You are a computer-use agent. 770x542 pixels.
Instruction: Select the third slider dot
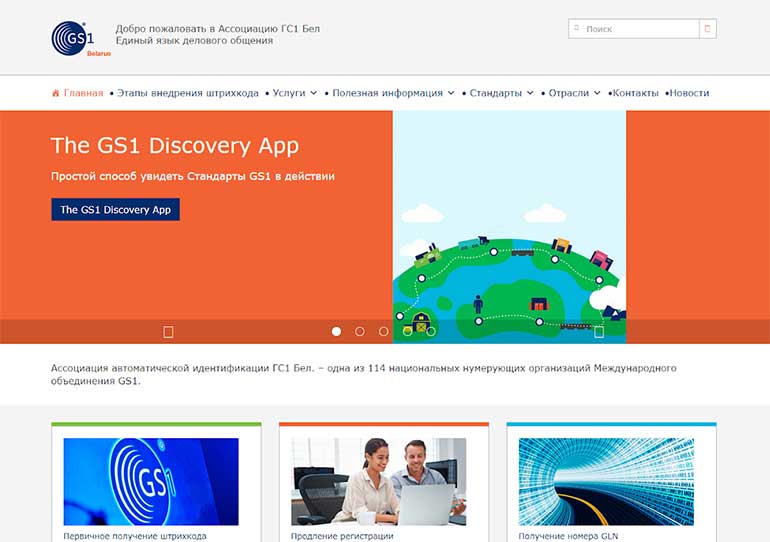tap(384, 332)
